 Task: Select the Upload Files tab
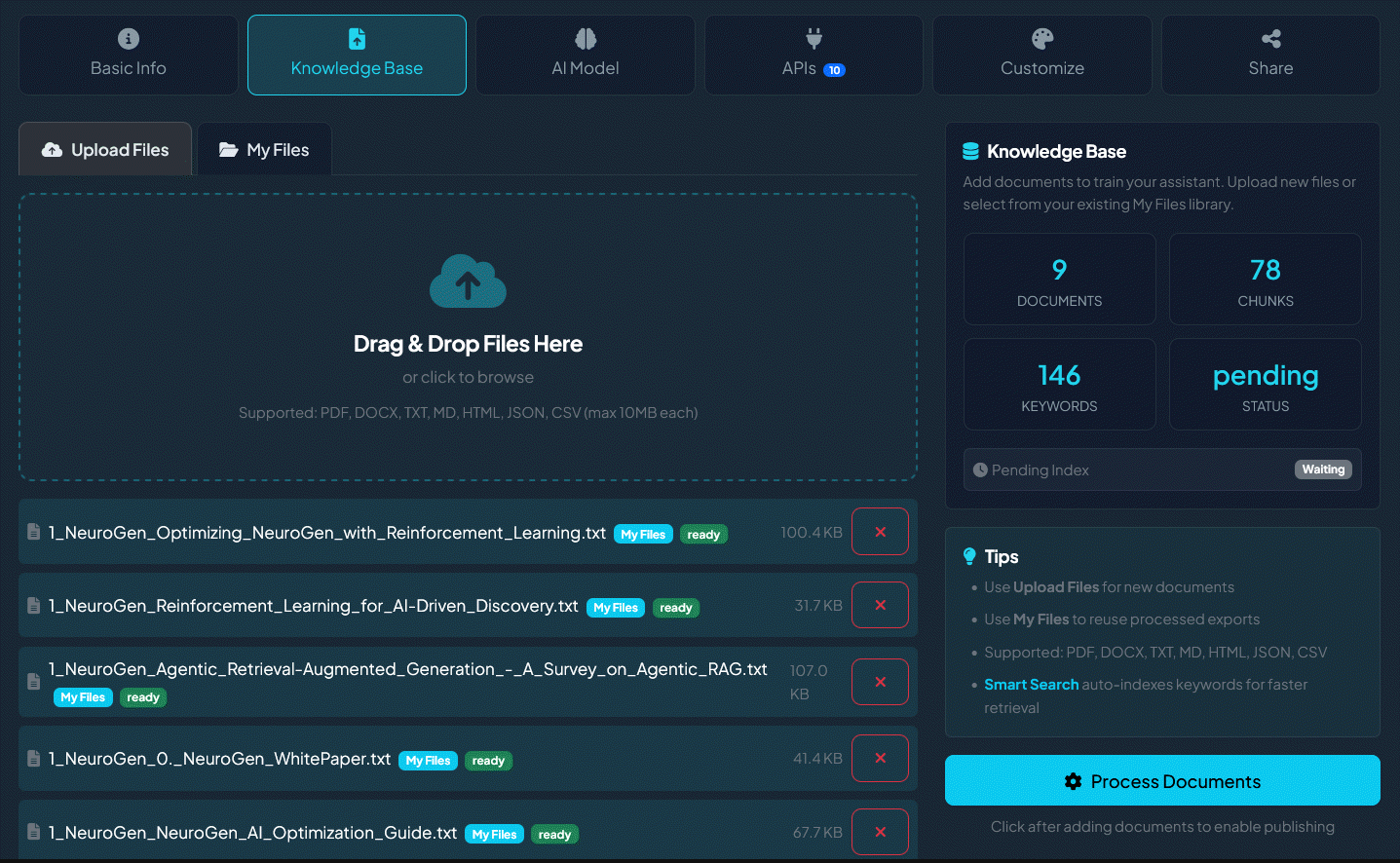coord(104,149)
